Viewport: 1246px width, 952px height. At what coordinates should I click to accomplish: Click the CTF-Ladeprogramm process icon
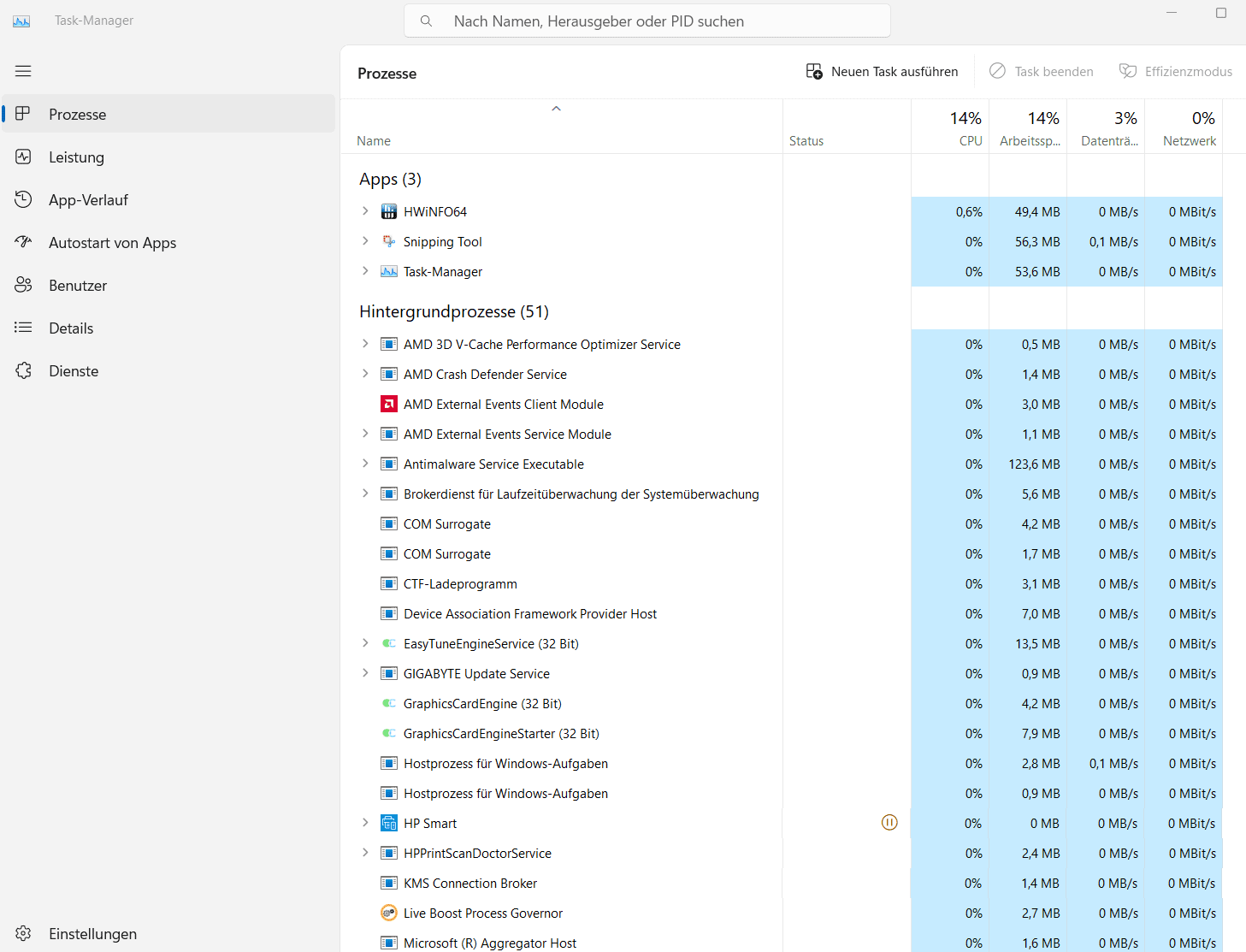click(389, 583)
